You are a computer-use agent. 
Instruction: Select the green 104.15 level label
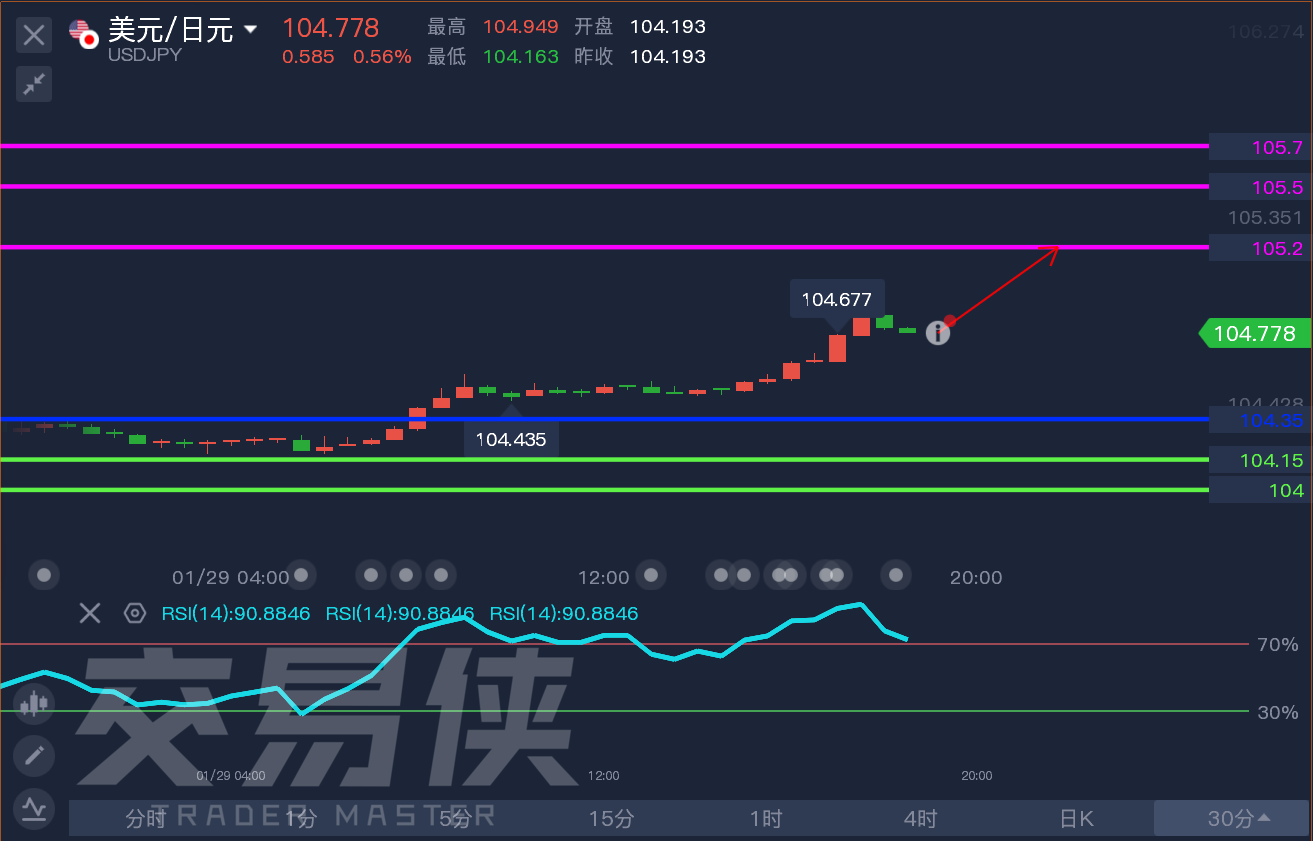tap(1259, 460)
